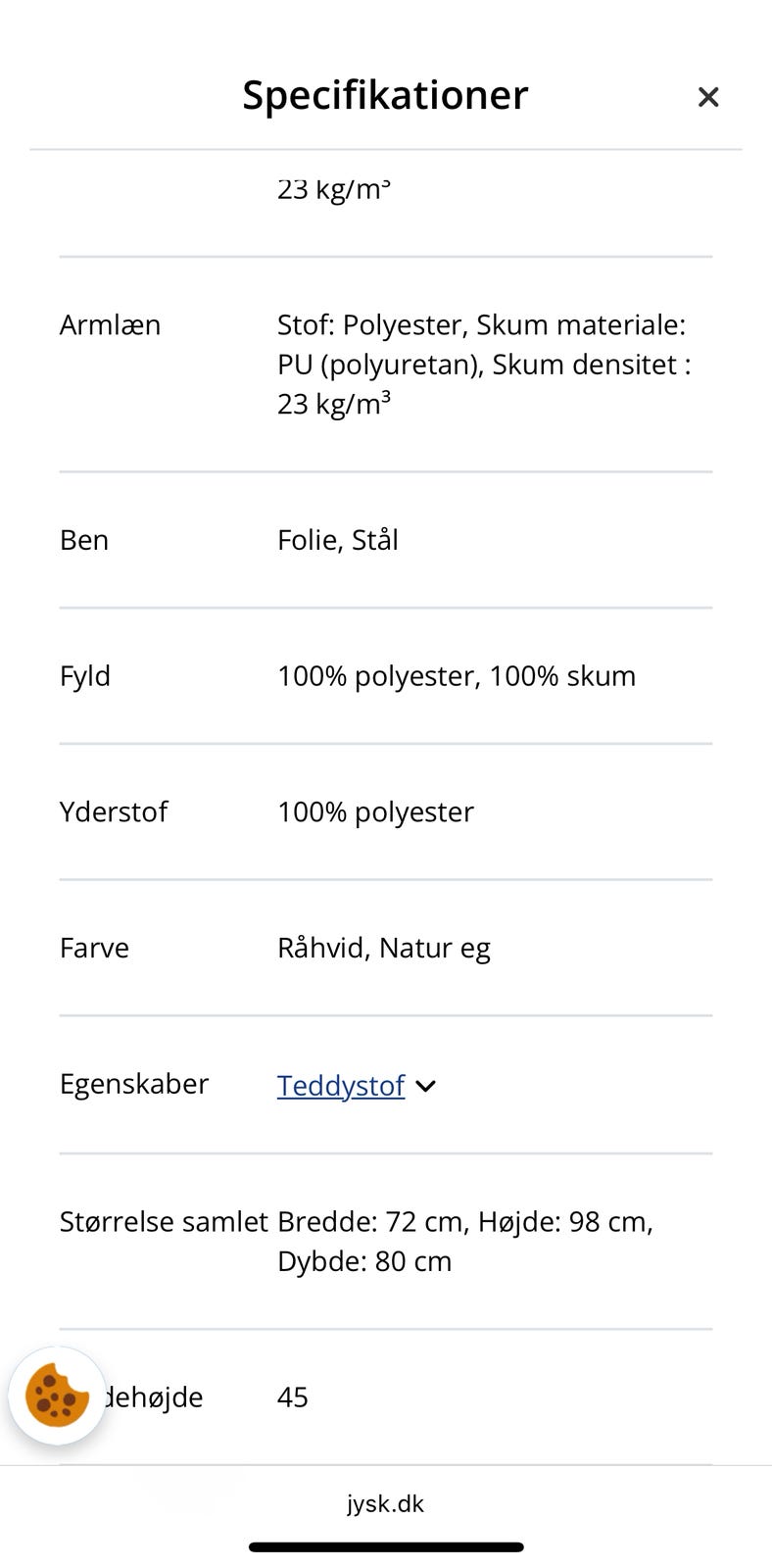
Task: Tap the jysk.dk address bar
Action: click(385, 1503)
